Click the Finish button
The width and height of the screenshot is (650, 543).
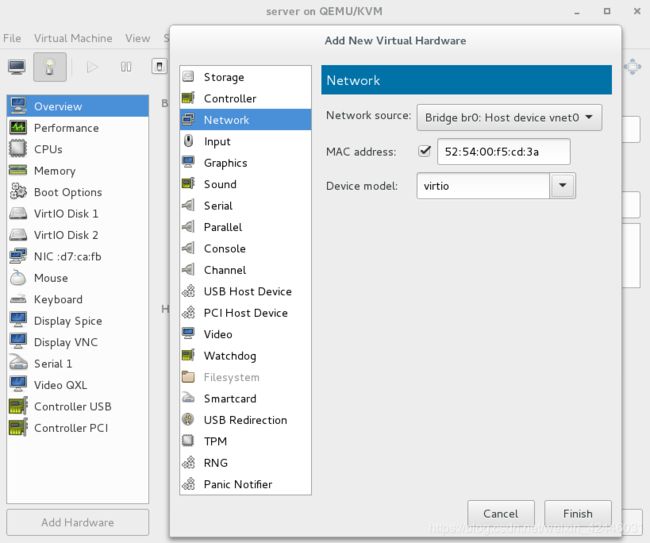(577, 514)
